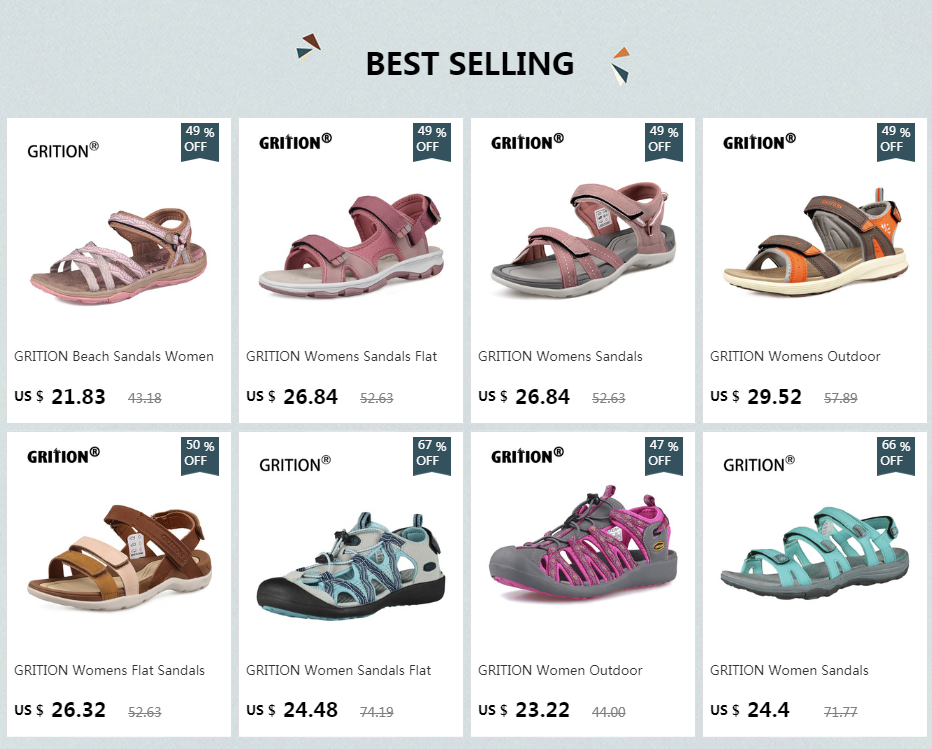This screenshot has height=749, width=932.
Task: Click the BEST SELLING section heading
Action: [469, 63]
